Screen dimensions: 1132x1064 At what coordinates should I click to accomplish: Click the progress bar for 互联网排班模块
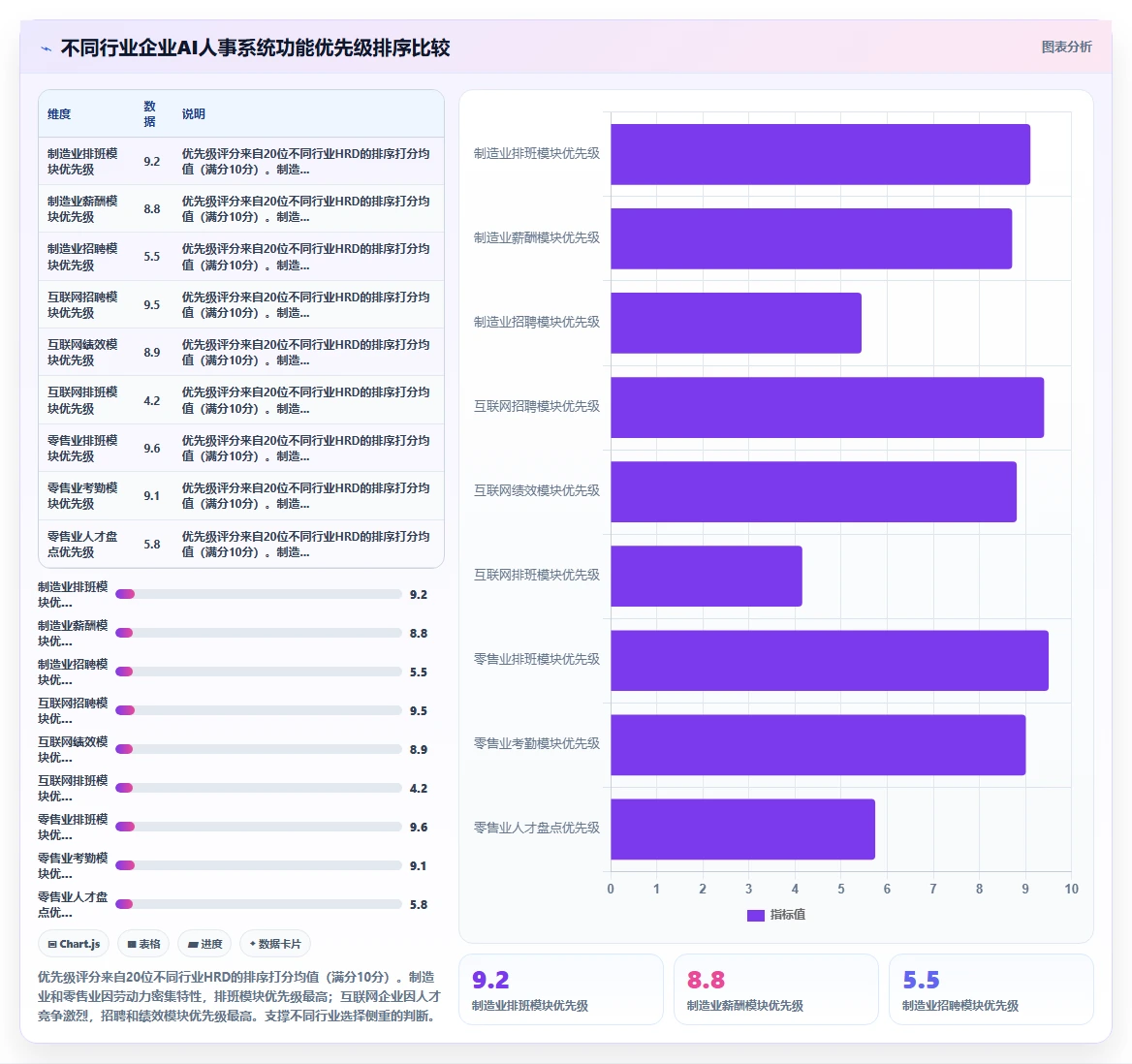[x=259, y=788]
